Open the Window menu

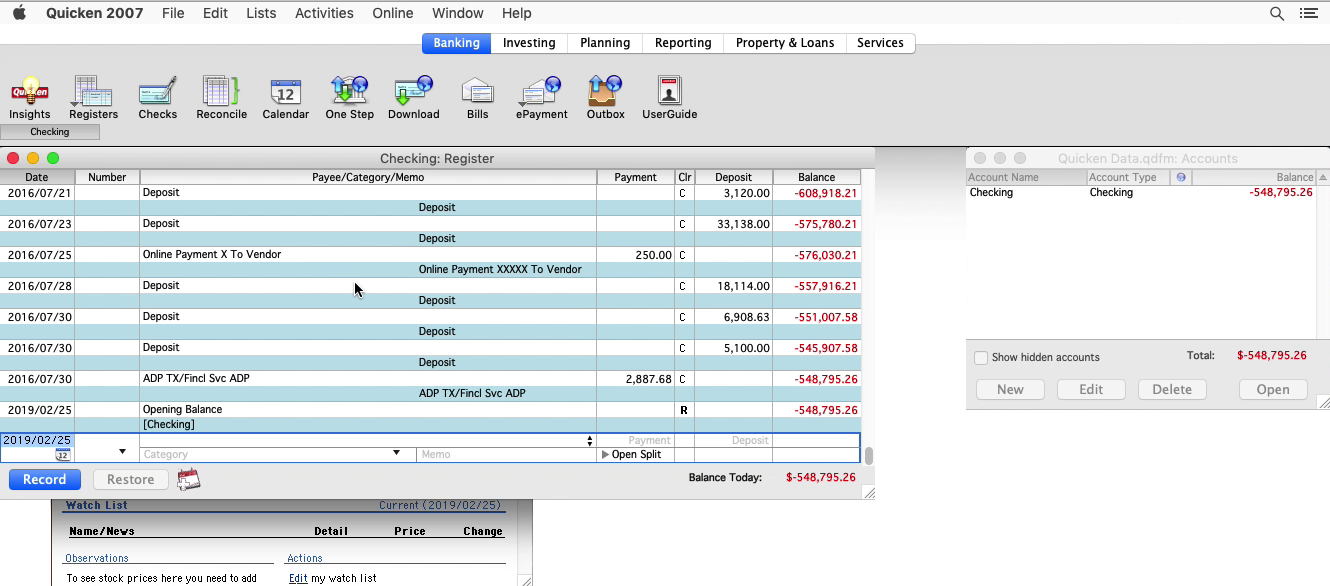point(458,13)
